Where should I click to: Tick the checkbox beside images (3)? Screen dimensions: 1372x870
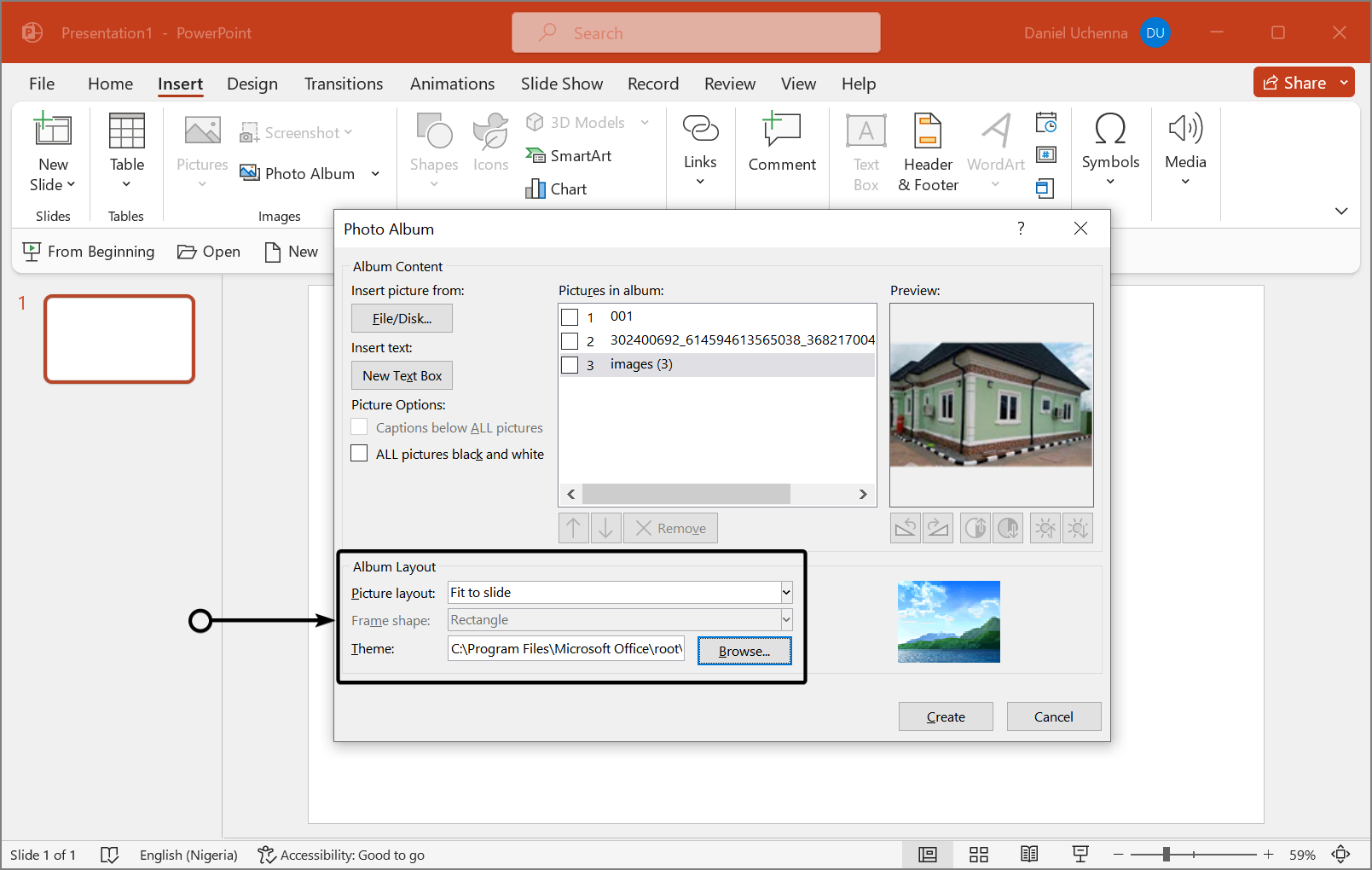(570, 365)
